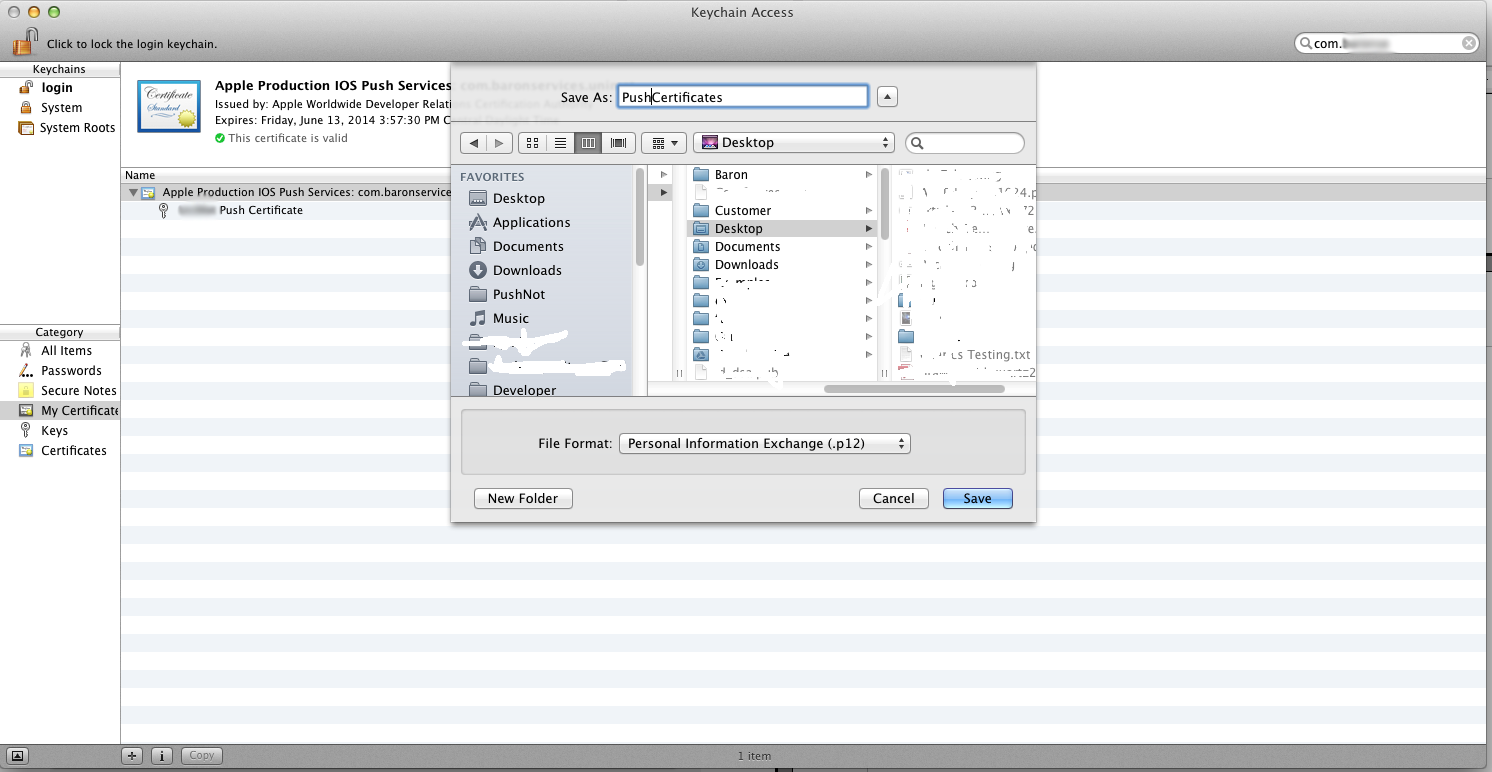Switch save dialog to list view
Image resolution: width=1492 pixels, height=772 pixels.
tap(561, 143)
